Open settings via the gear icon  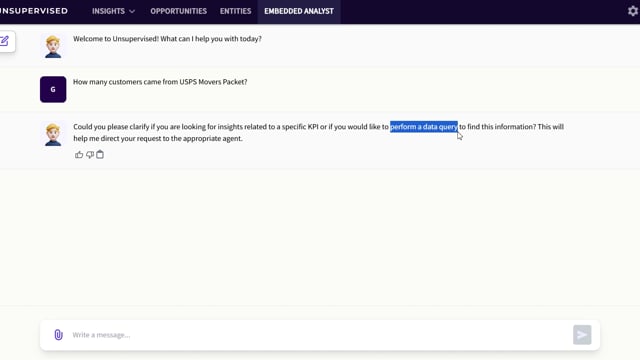[633, 11]
